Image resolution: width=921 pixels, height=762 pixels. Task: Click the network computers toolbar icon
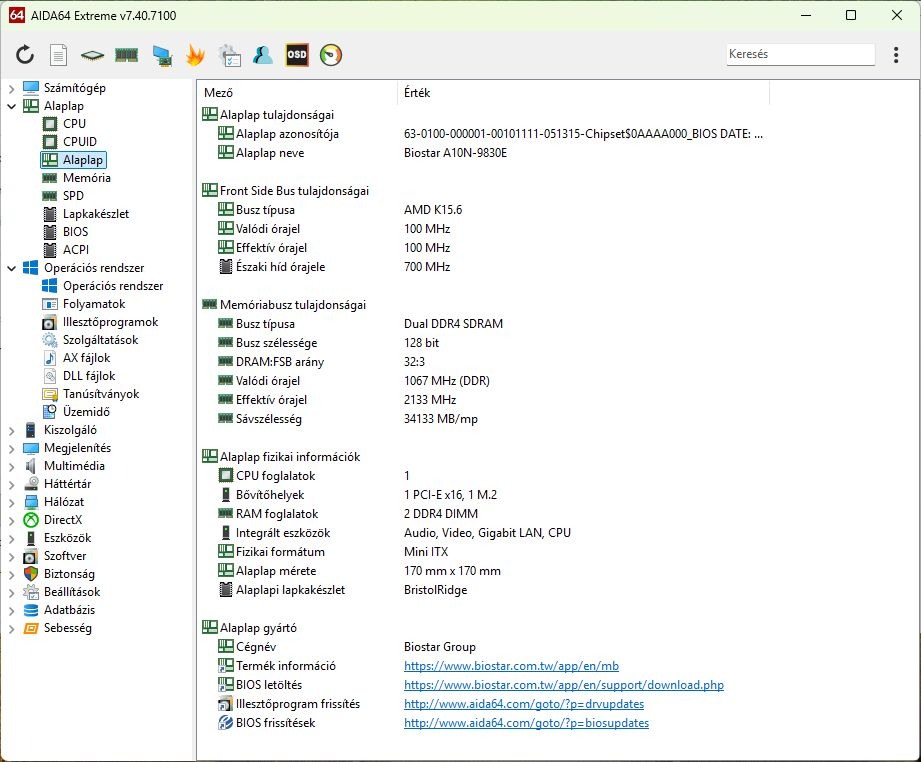click(x=162, y=55)
